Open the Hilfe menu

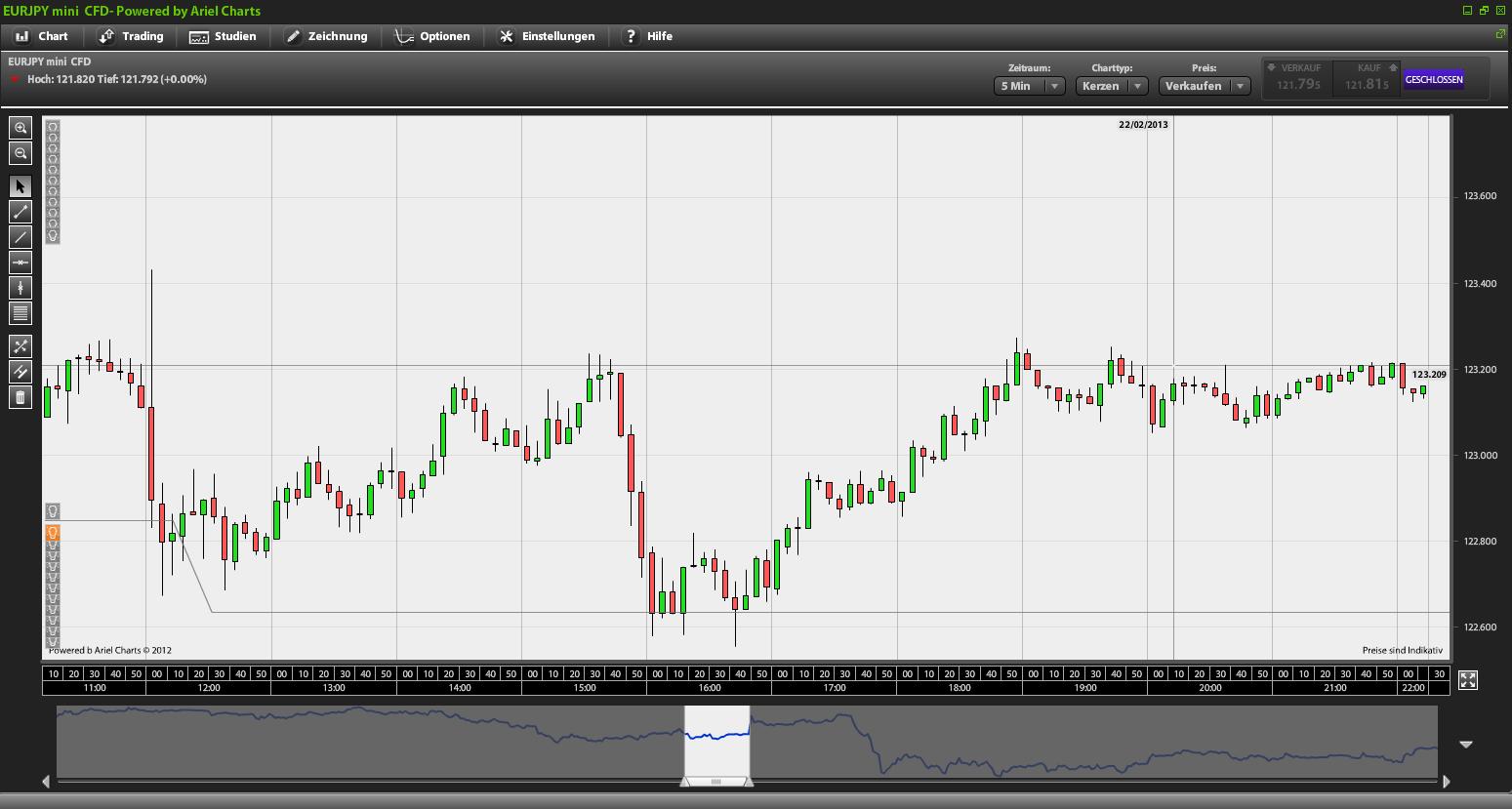click(x=648, y=36)
